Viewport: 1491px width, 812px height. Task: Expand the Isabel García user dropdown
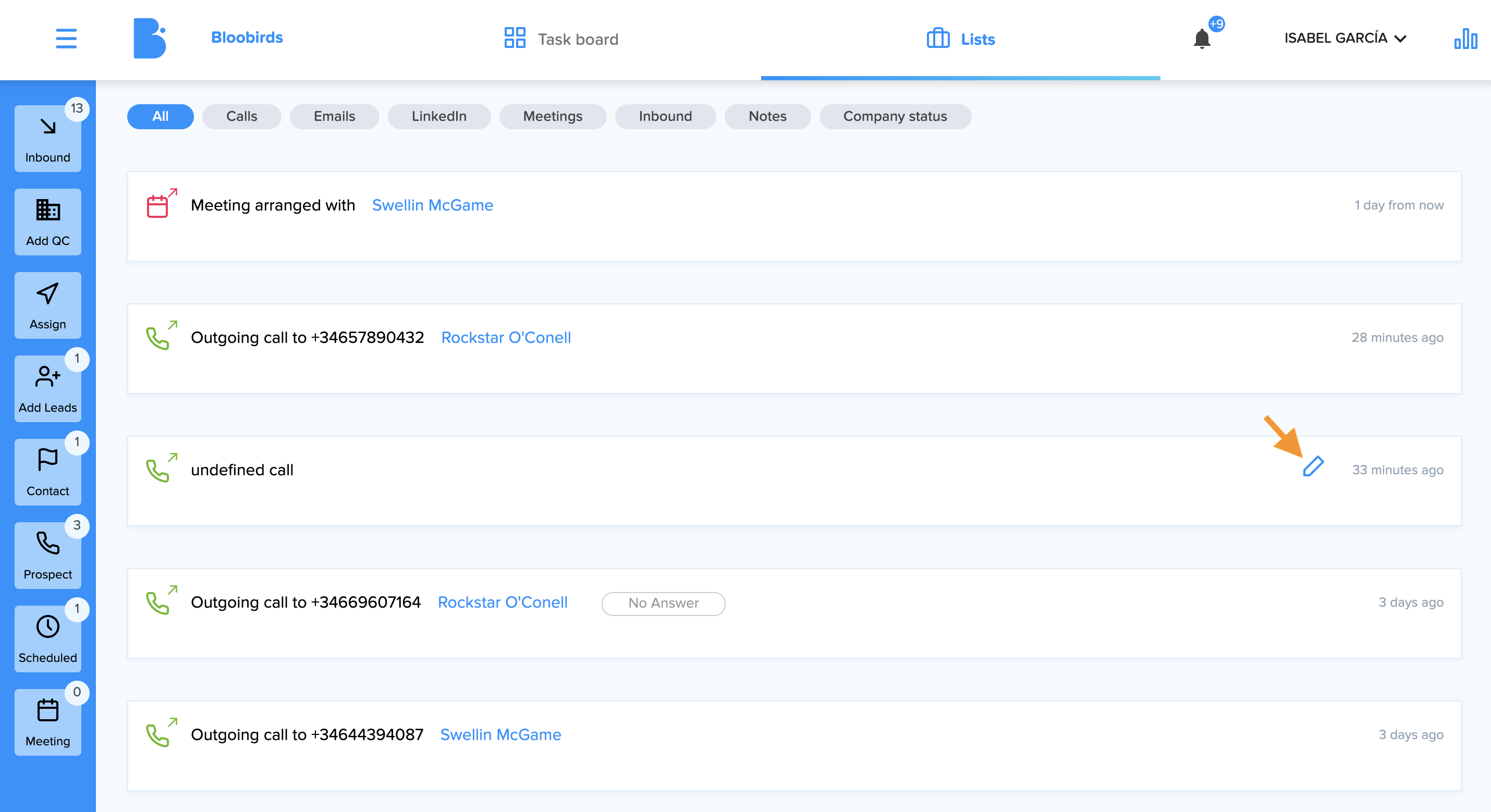tap(1345, 38)
